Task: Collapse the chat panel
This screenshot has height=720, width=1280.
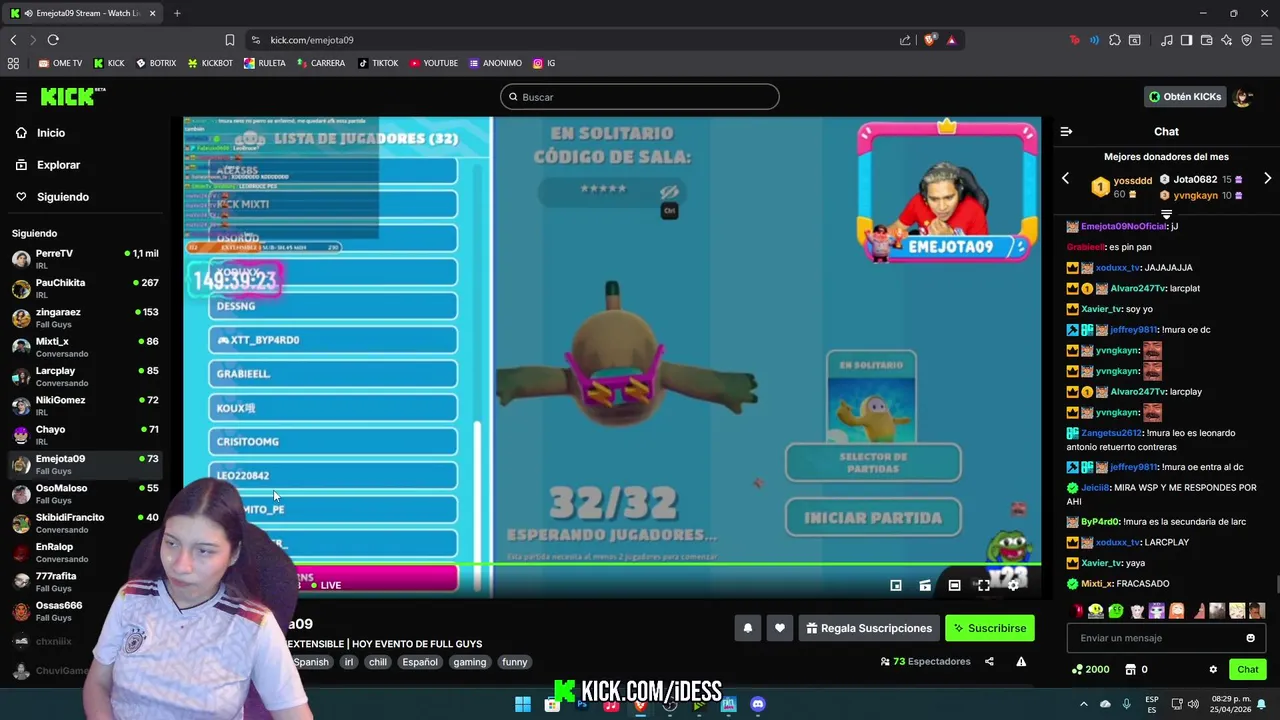Action: 1066,132
